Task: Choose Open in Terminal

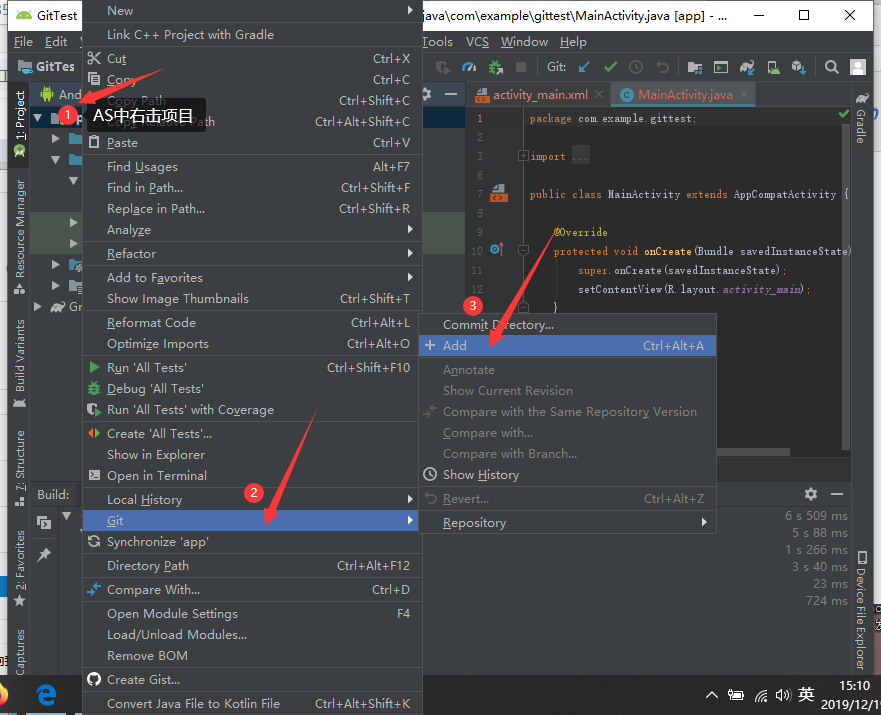Action: pyautogui.click(x=251, y=476)
